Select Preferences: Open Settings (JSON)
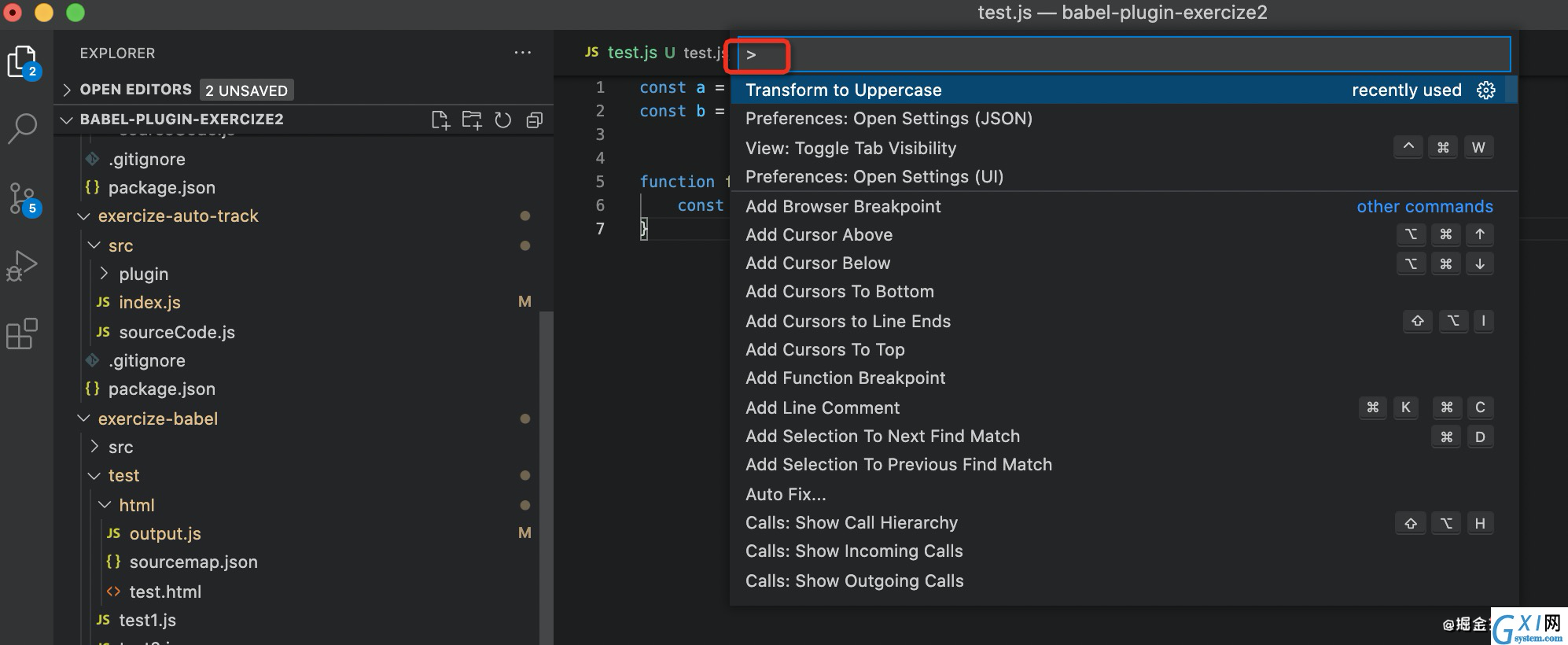 (x=1124, y=118)
